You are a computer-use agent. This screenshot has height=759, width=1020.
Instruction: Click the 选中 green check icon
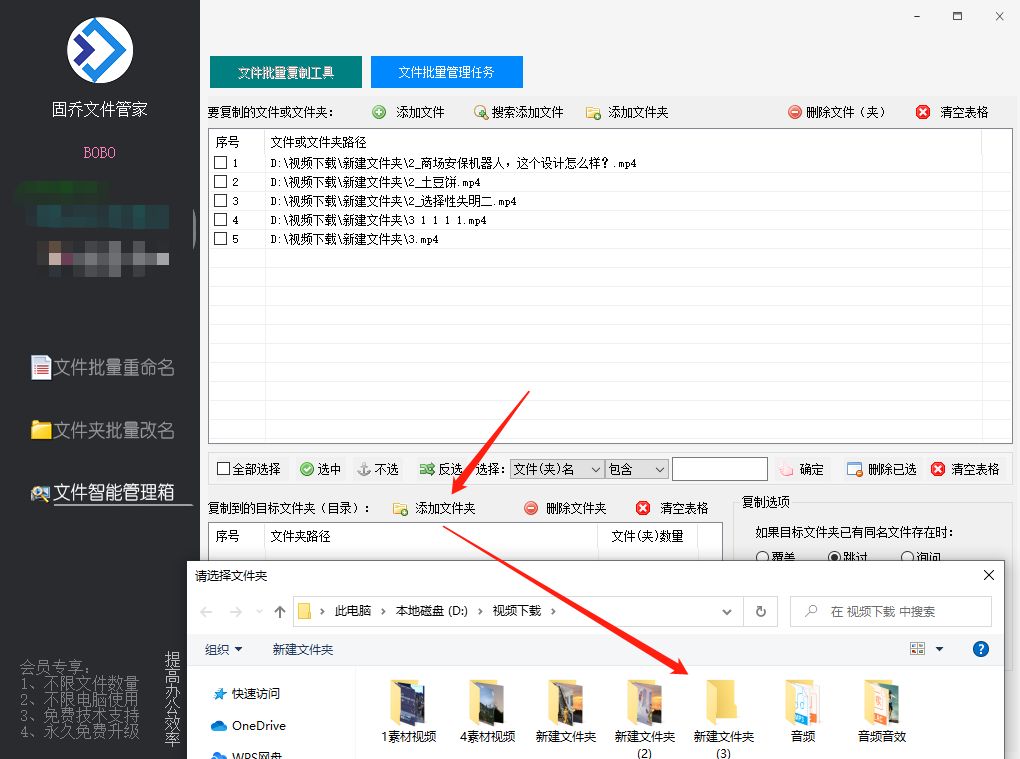tap(307, 469)
